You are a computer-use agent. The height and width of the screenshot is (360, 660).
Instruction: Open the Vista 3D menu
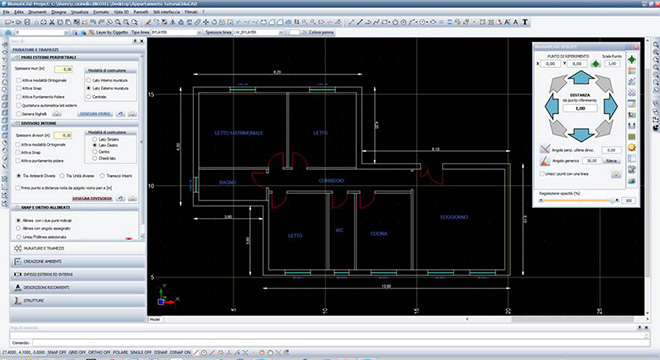pos(121,12)
